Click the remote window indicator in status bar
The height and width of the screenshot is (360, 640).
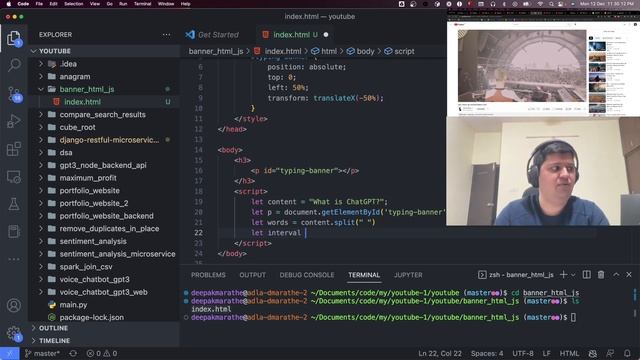point(9,353)
